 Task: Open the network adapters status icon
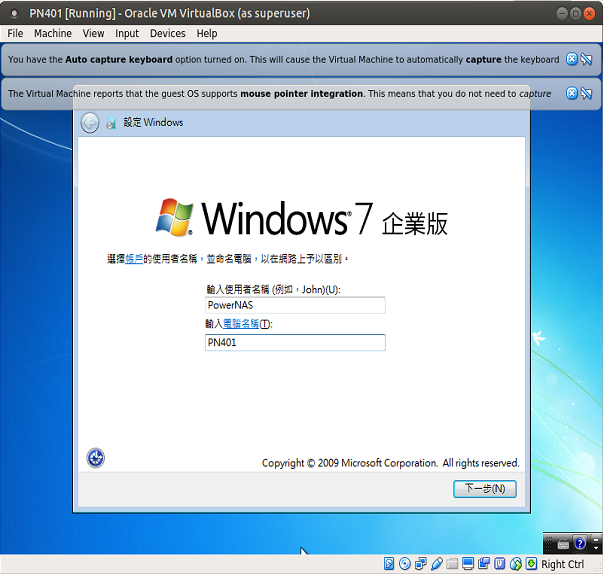click(x=421, y=564)
